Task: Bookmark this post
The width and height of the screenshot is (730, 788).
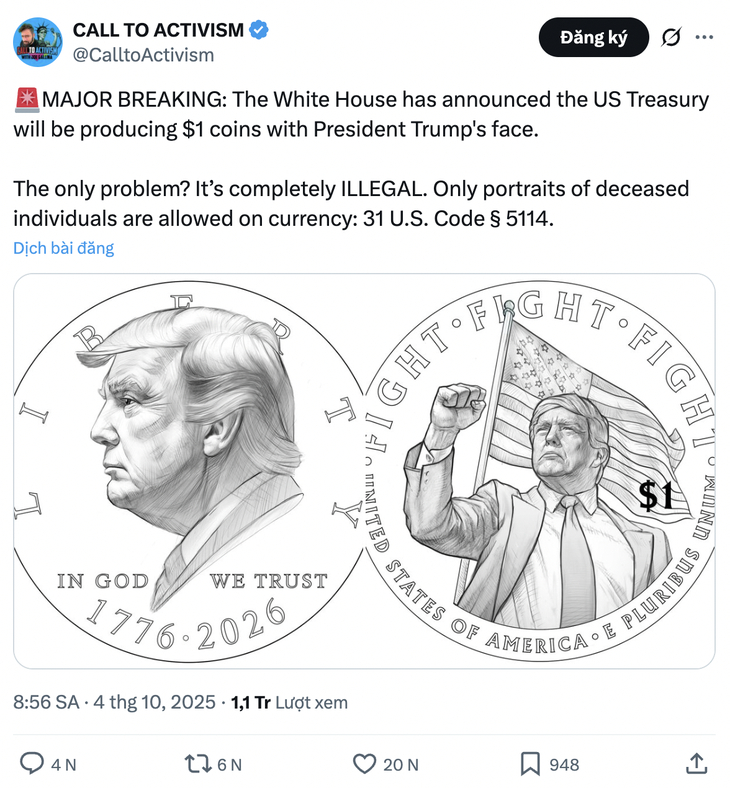Action: (x=530, y=764)
